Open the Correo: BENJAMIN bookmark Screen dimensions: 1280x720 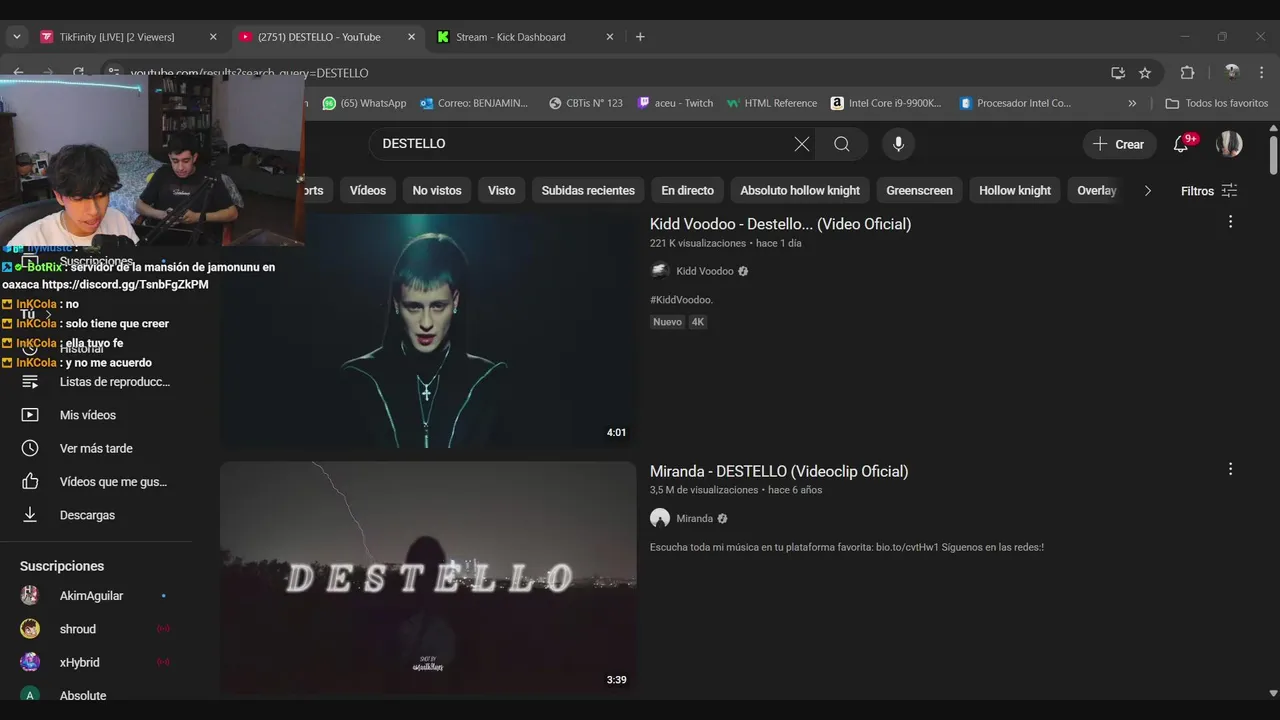click(474, 103)
